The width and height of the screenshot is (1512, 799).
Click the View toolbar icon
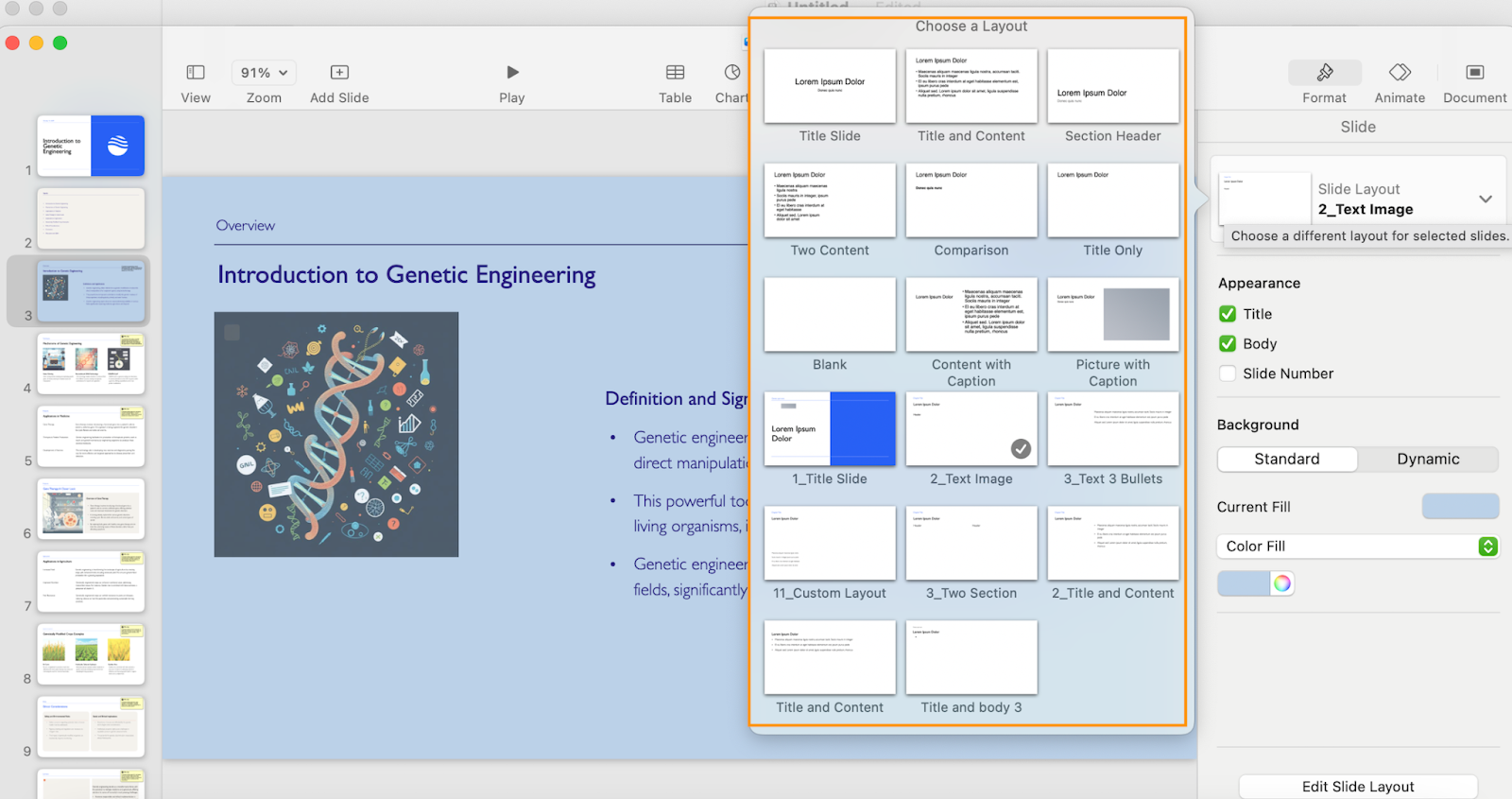pos(196,73)
